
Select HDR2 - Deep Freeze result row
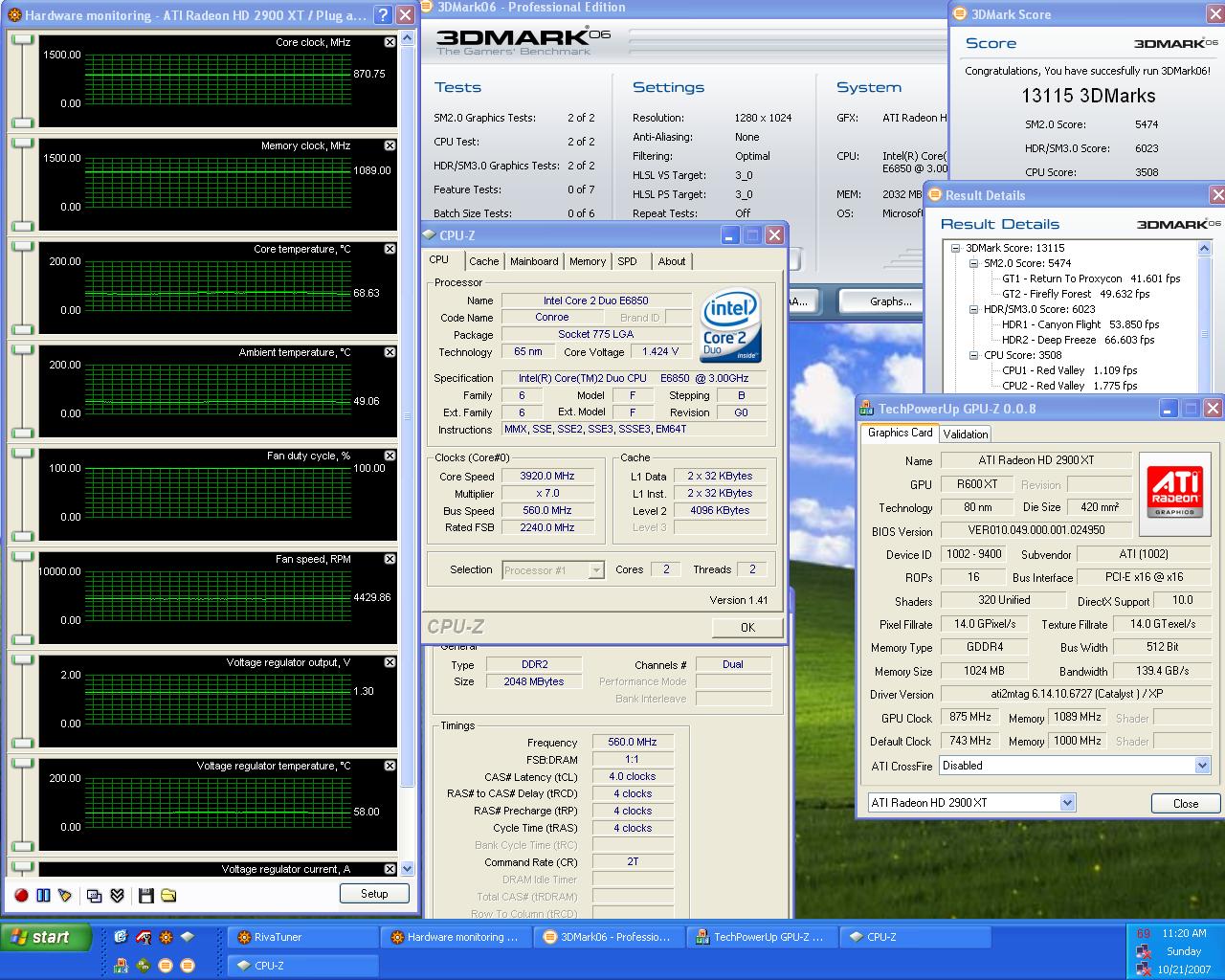(x=1078, y=340)
